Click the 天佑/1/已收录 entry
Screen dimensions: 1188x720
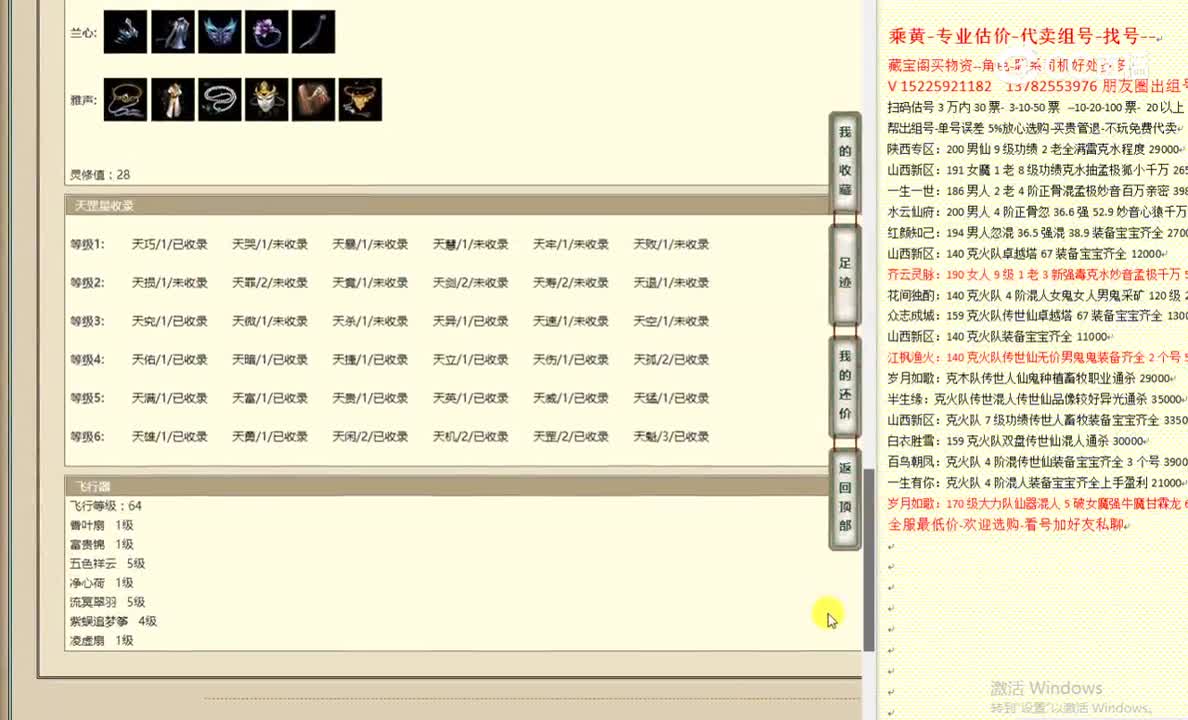170,359
